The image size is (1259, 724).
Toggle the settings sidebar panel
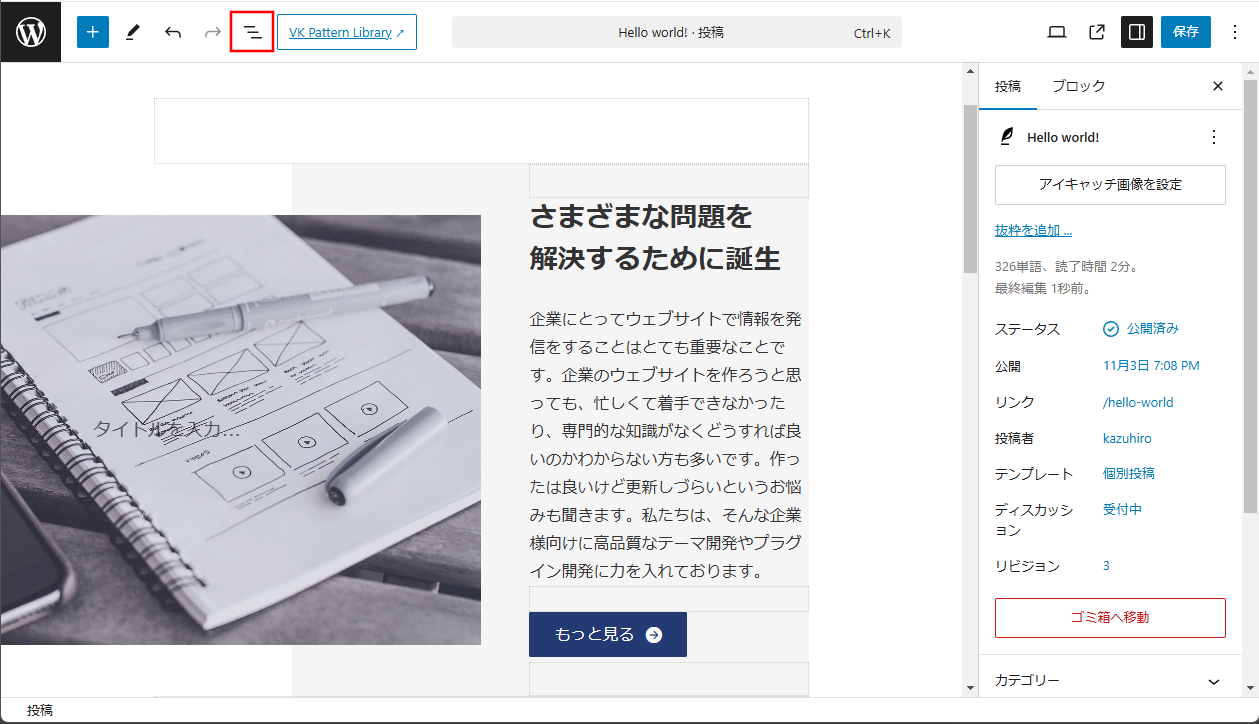click(x=1137, y=32)
